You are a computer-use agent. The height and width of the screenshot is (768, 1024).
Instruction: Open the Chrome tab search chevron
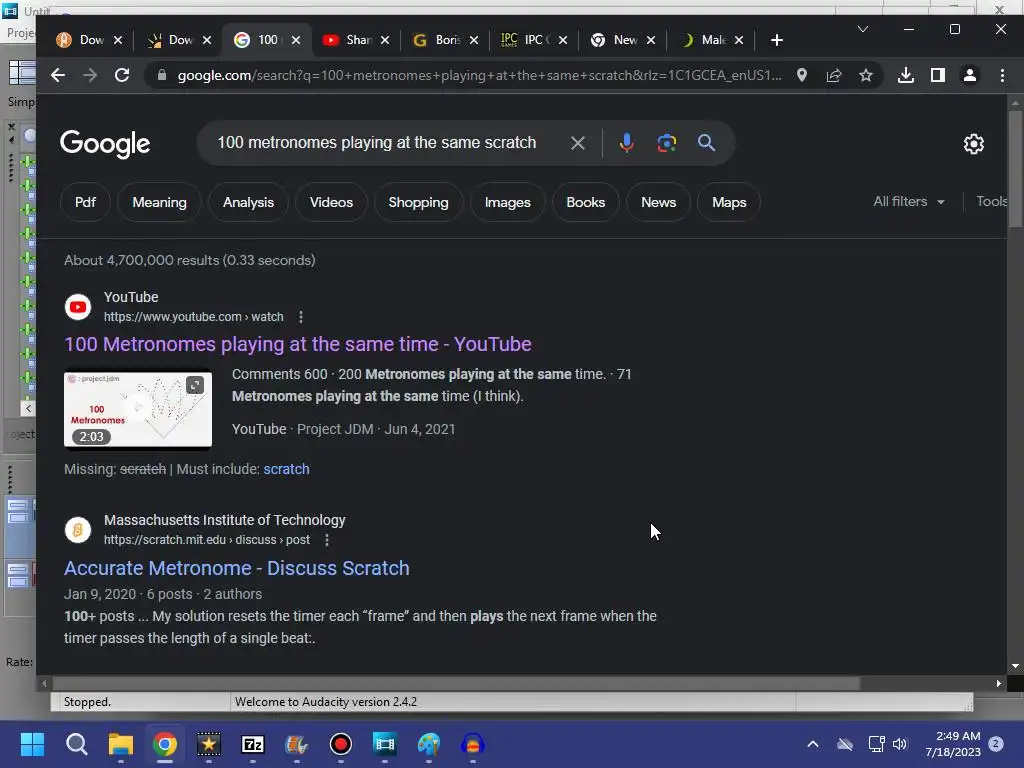tap(863, 29)
